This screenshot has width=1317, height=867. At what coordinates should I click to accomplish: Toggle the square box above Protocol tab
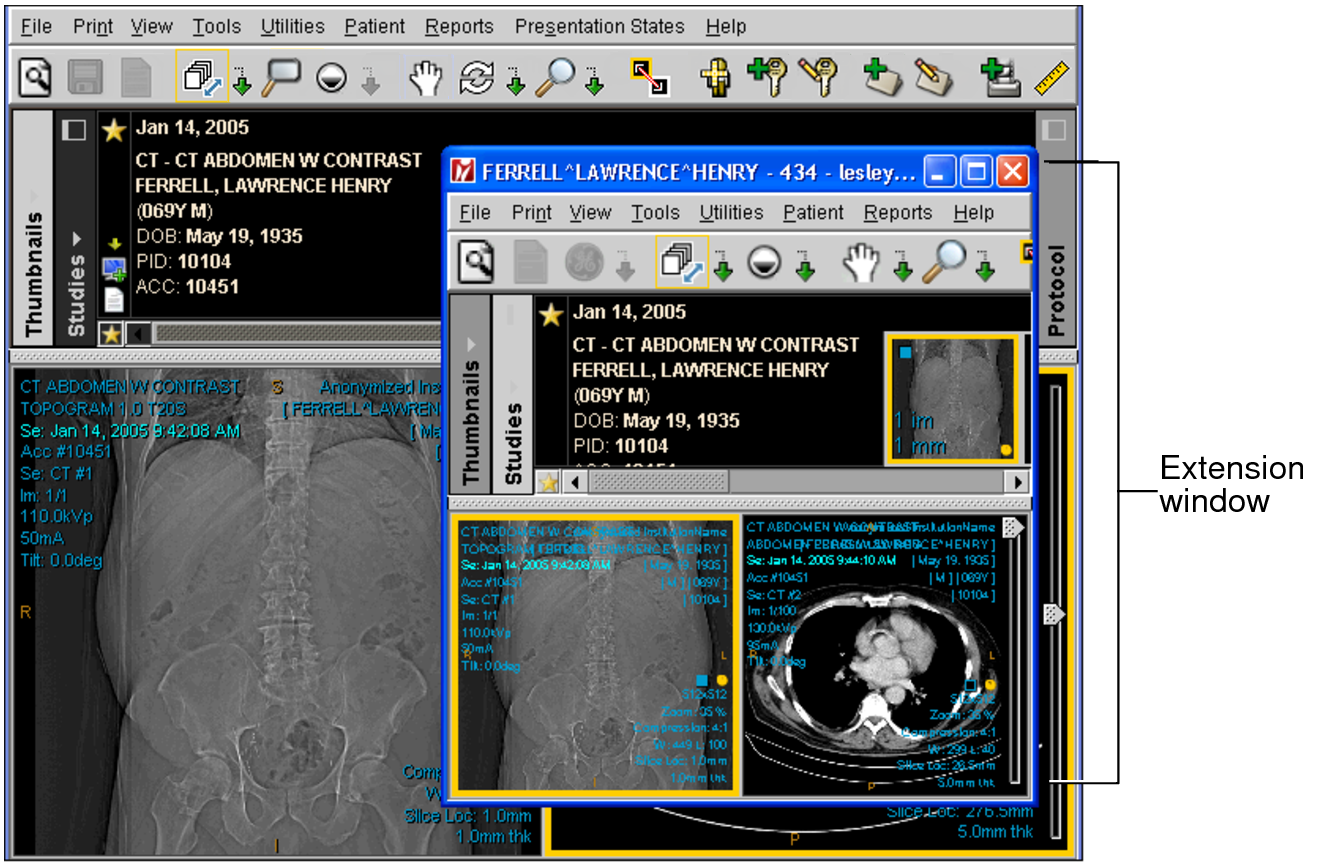click(x=1055, y=130)
